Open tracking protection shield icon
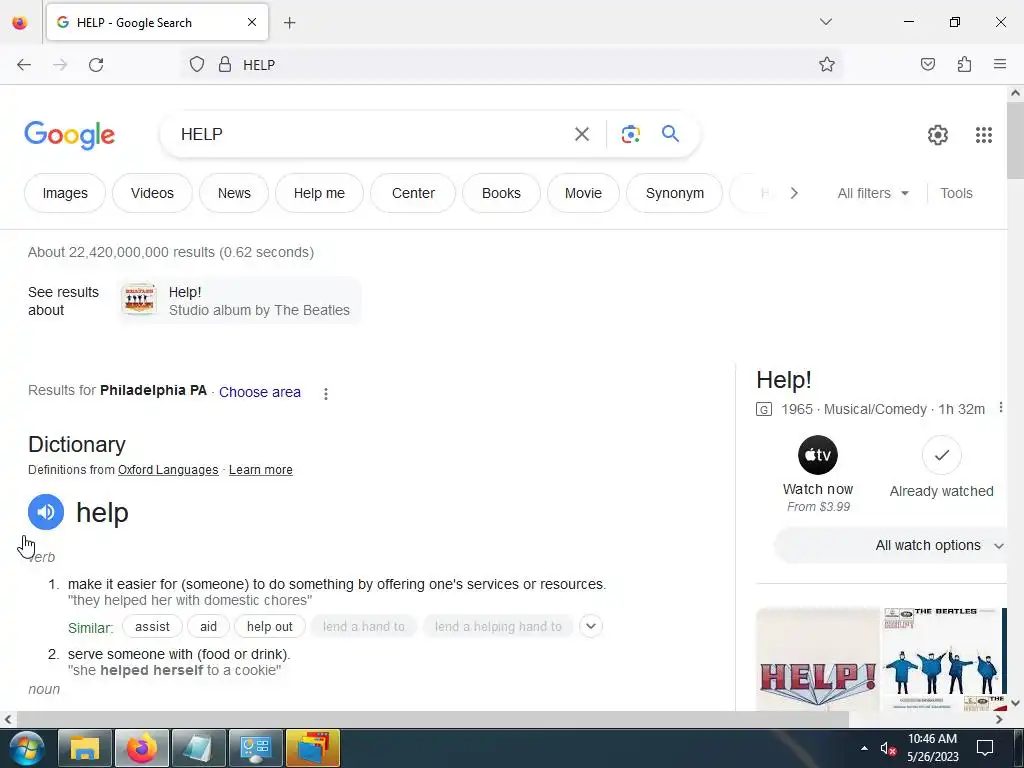This screenshot has width=1024, height=768. click(197, 64)
